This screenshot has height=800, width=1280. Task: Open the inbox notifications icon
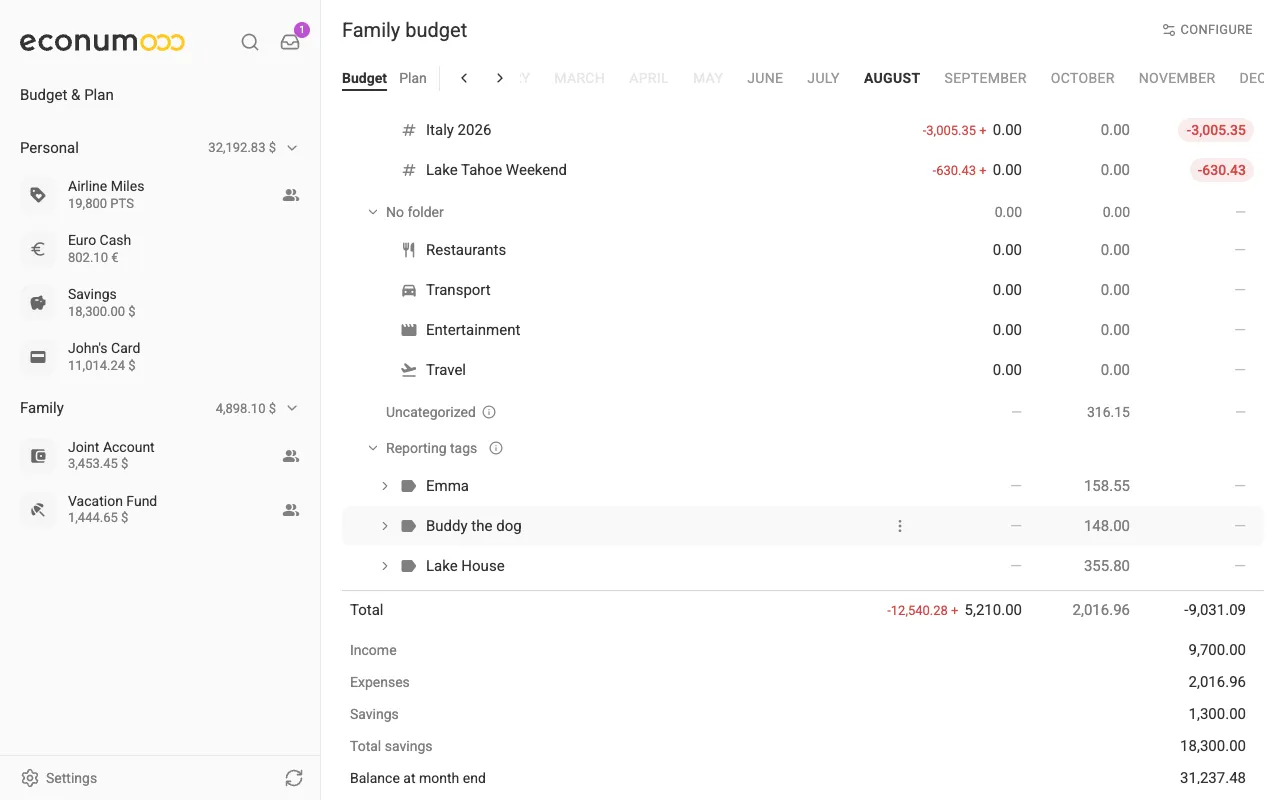point(290,42)
